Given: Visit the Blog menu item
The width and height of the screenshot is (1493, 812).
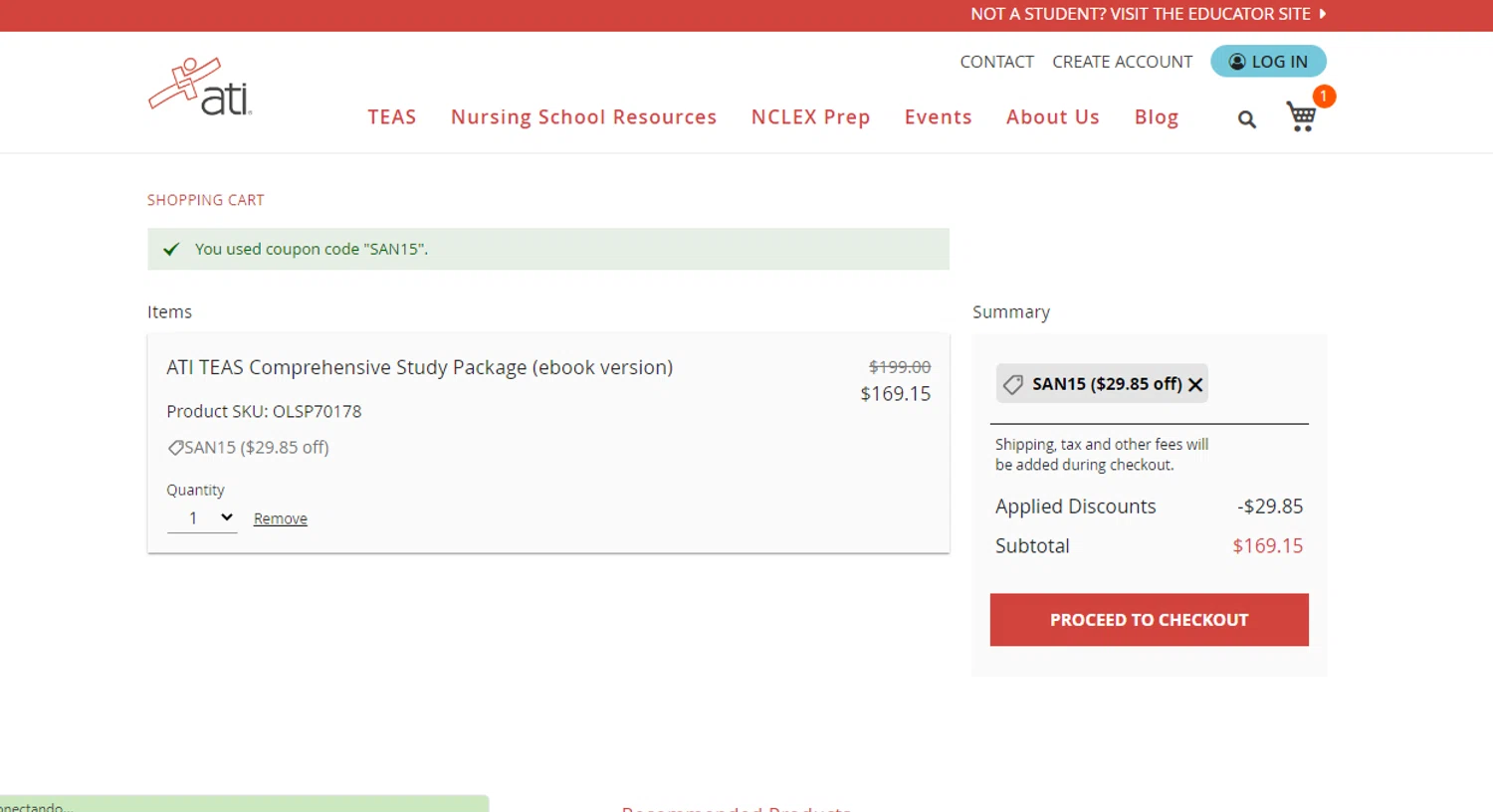Looking at the screenshot, I should click(x=1157, y=117).
